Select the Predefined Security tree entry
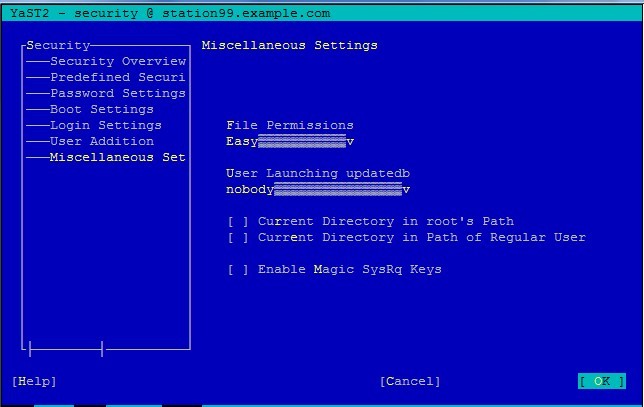This screenshot has width=644, height=407. (x=118, y=77)
